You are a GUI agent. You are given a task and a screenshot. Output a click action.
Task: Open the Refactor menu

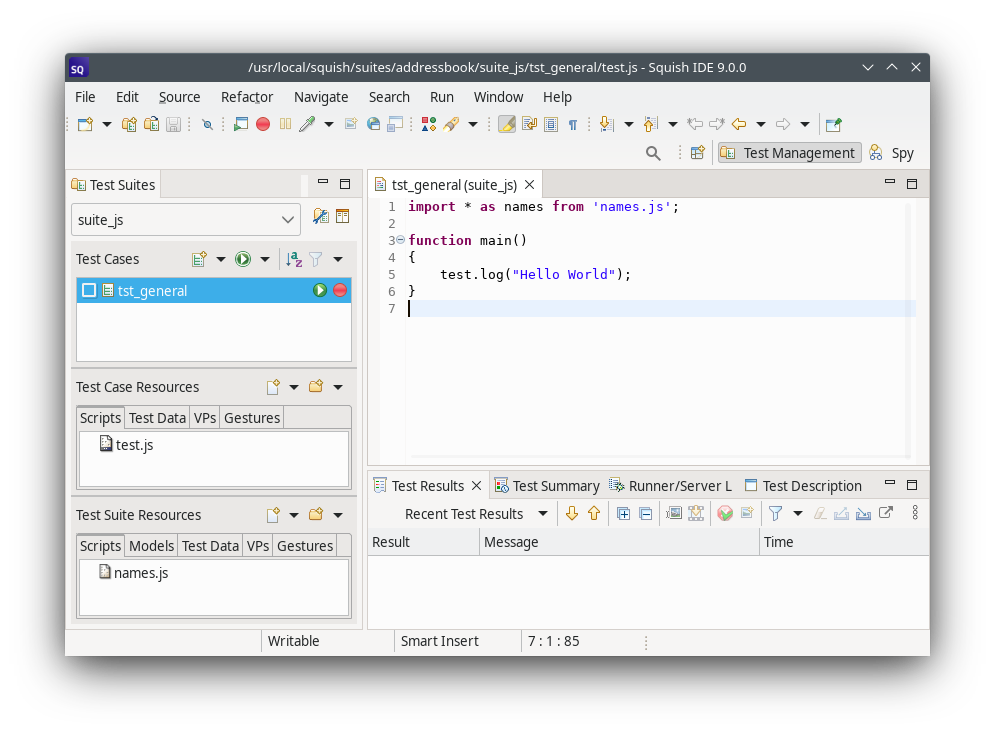click(x=247, y=97)
